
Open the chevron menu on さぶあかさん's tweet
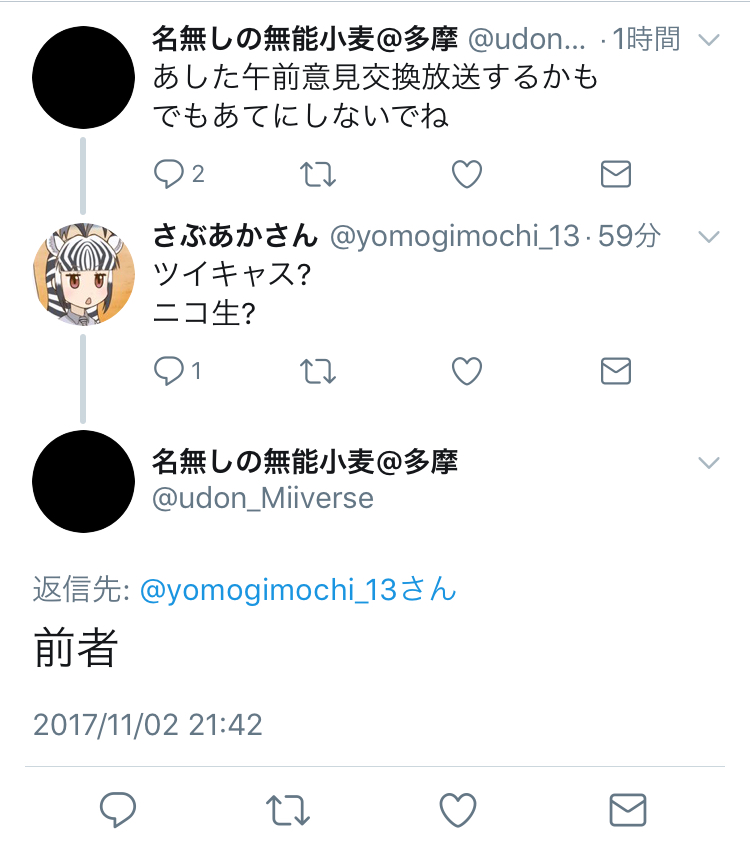709,237
